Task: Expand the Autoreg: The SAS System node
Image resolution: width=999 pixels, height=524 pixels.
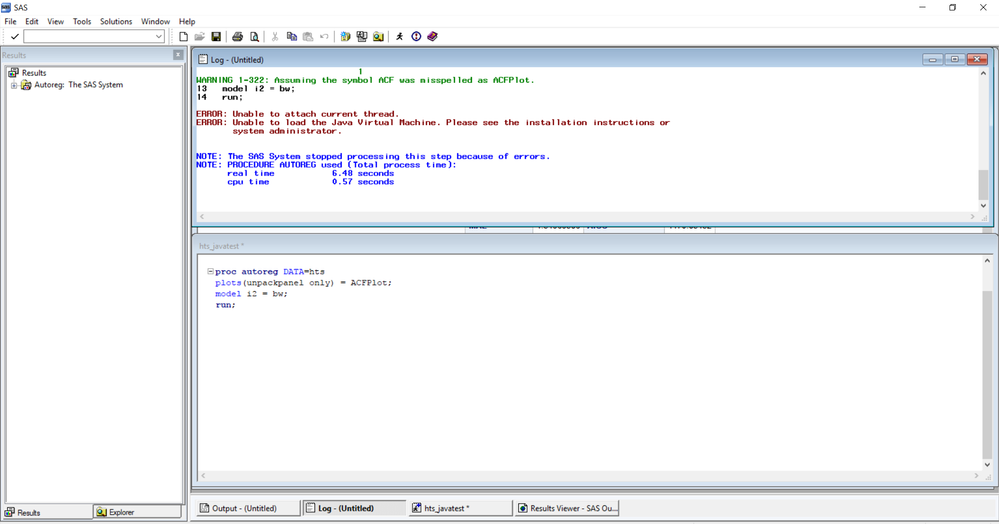Action: point(14,85)
